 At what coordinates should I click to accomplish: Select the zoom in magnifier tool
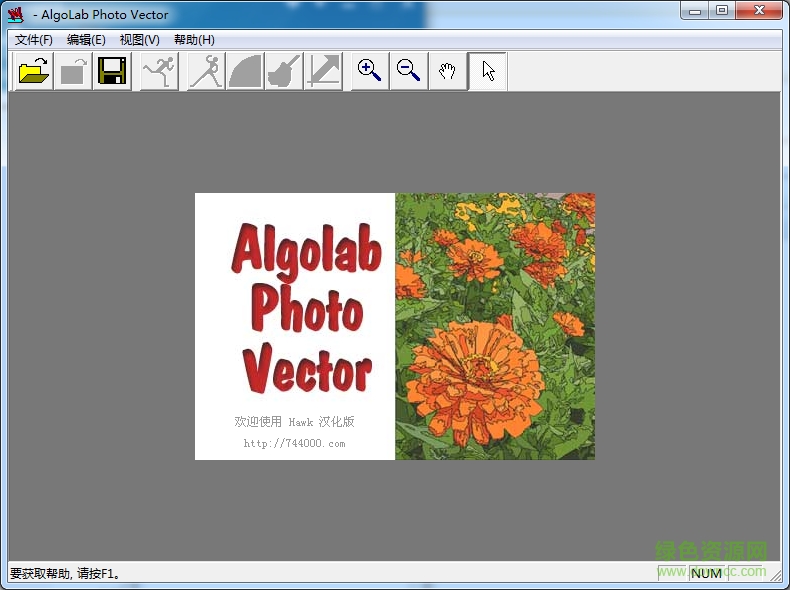point(370,72)
